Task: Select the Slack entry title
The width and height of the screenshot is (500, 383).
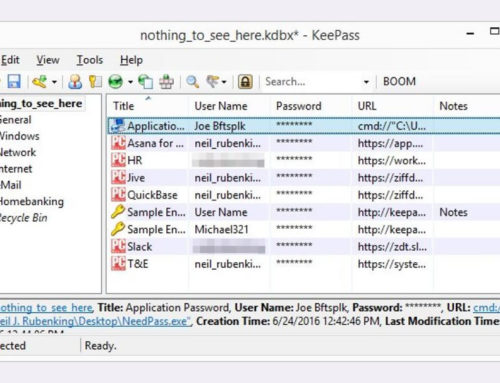Action: point(140,247)
